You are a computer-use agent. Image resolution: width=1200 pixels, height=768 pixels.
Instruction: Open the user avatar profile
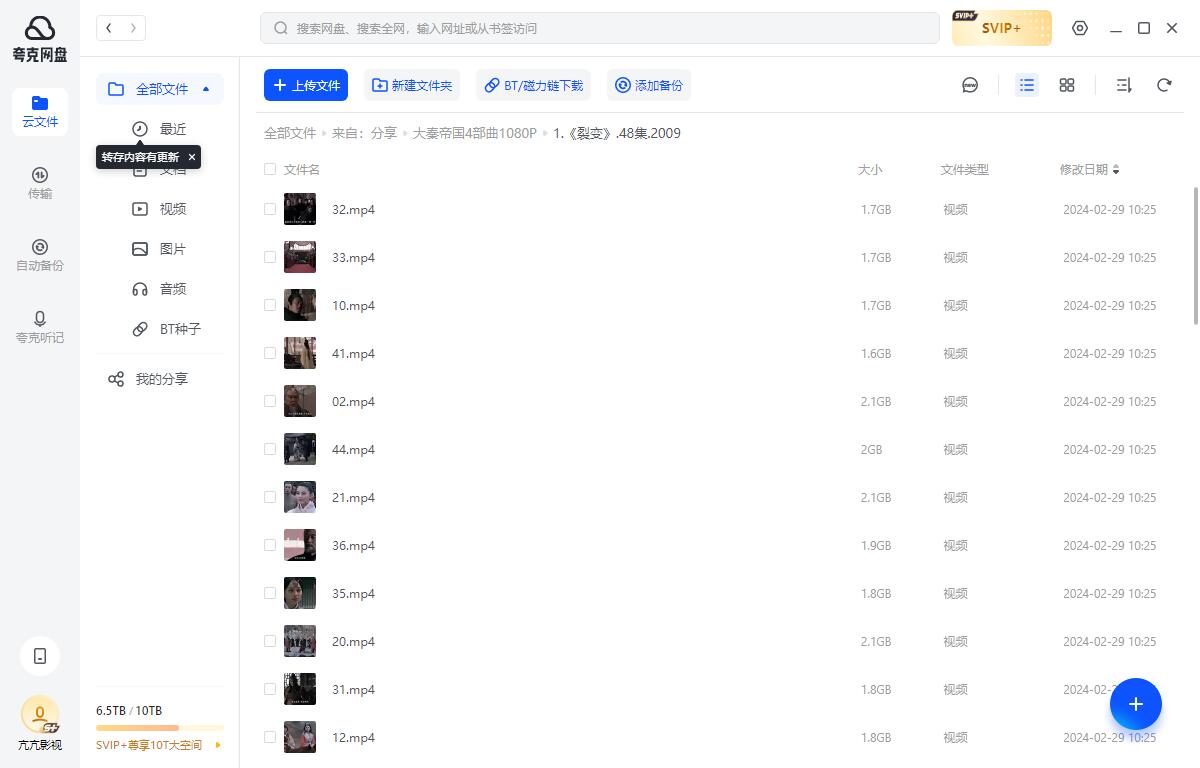[x=40, y=715]
